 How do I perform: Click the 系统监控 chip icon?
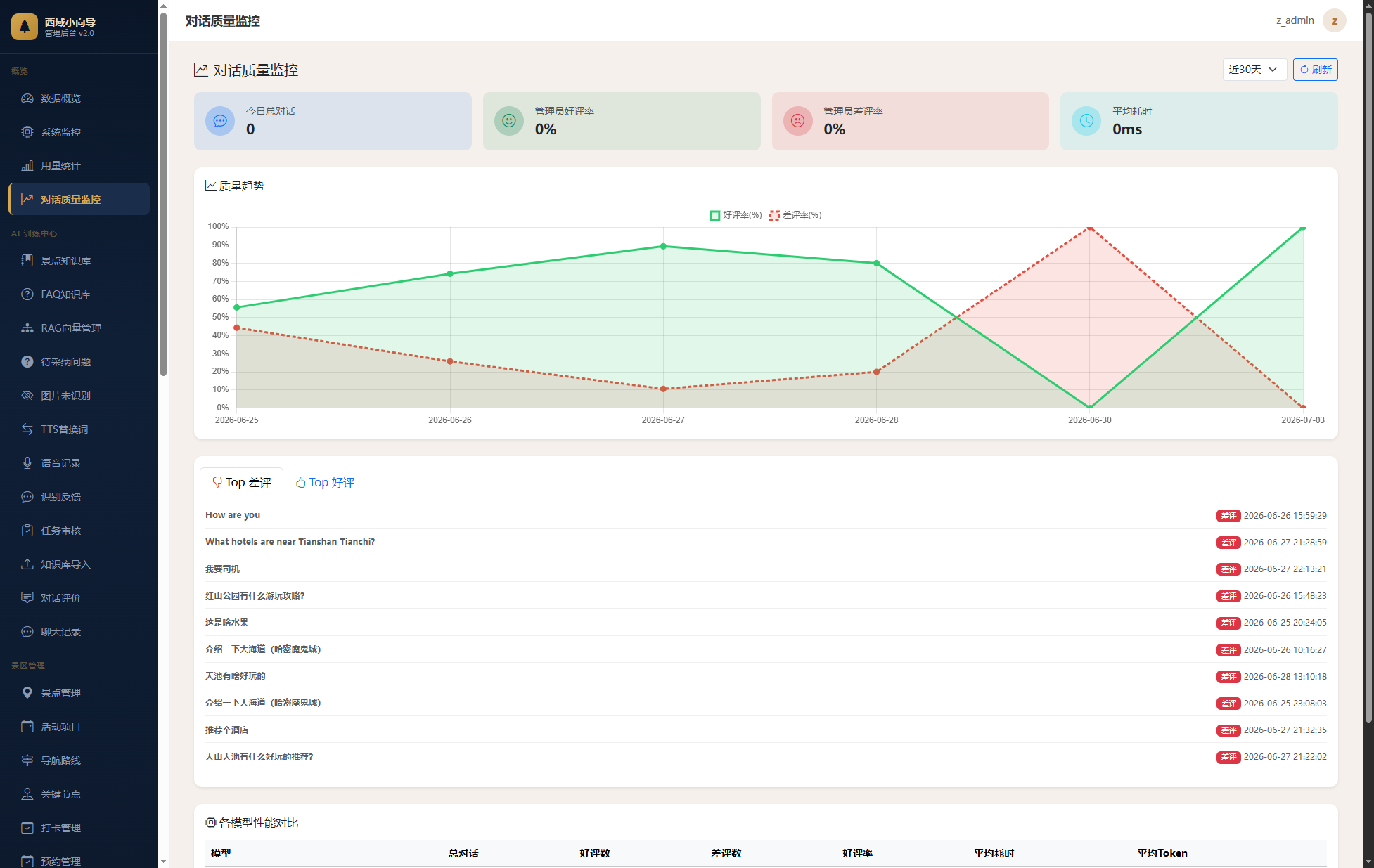pyautogui.click(x=27, y=132)
